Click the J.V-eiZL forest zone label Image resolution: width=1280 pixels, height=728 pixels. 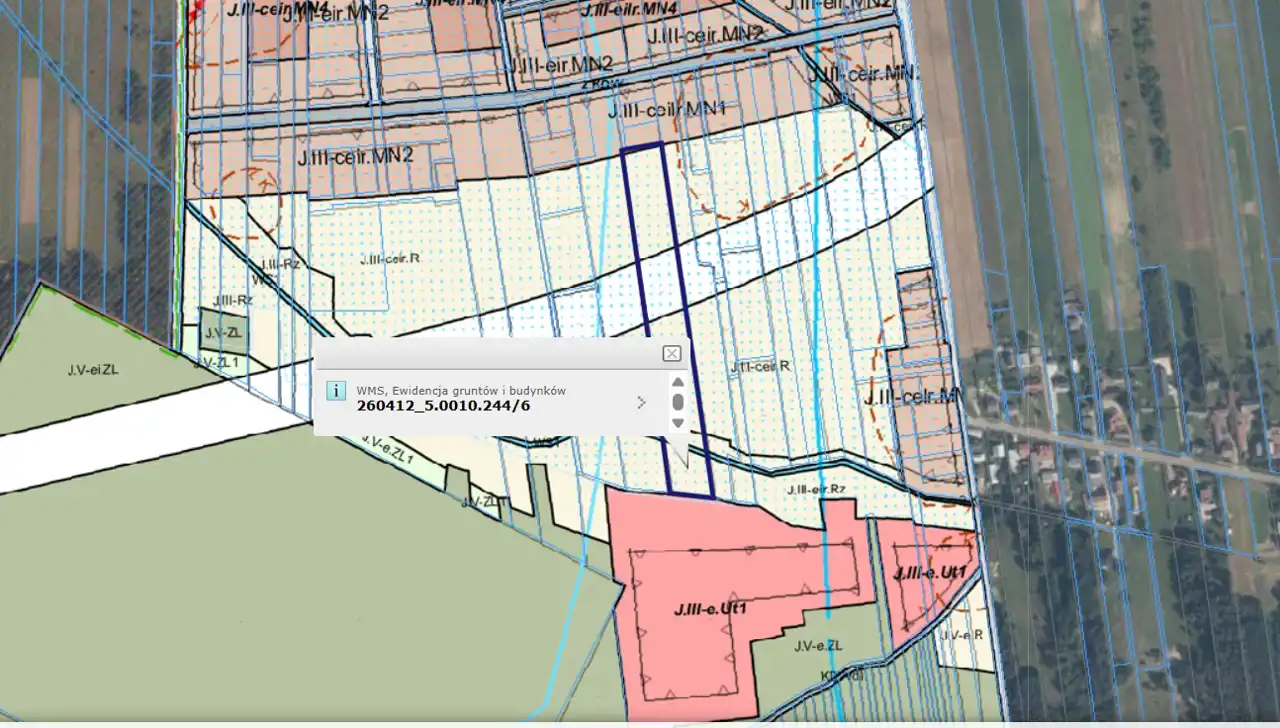(x=93, y=369)
